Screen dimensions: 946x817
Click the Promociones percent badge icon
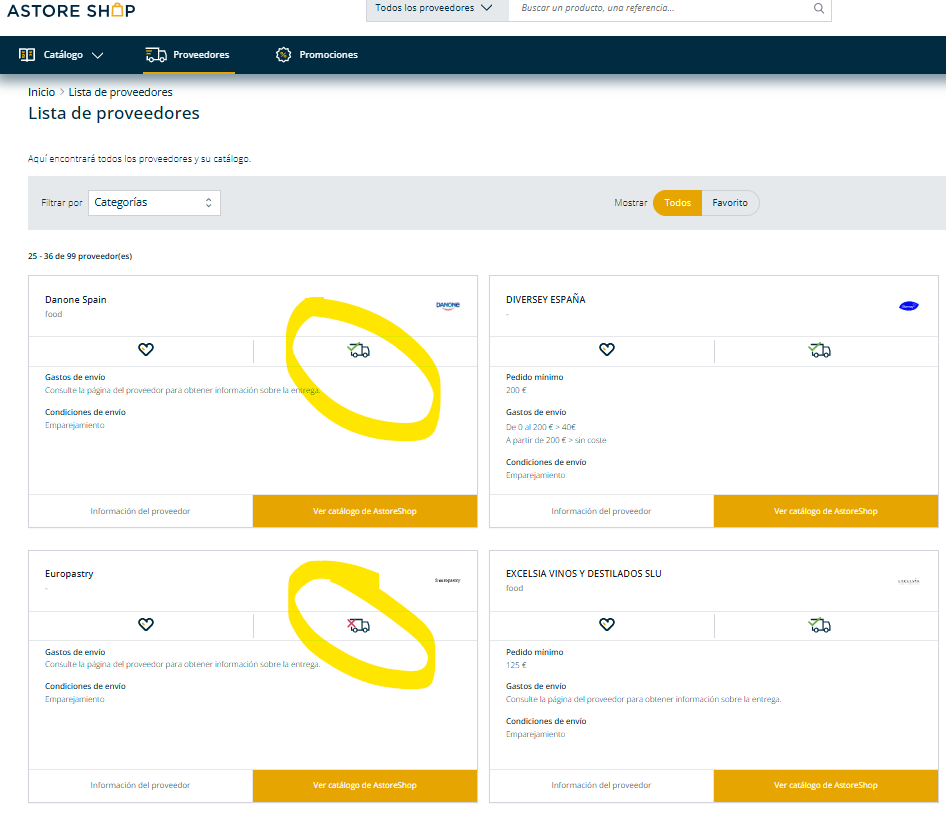pos(283,55)
